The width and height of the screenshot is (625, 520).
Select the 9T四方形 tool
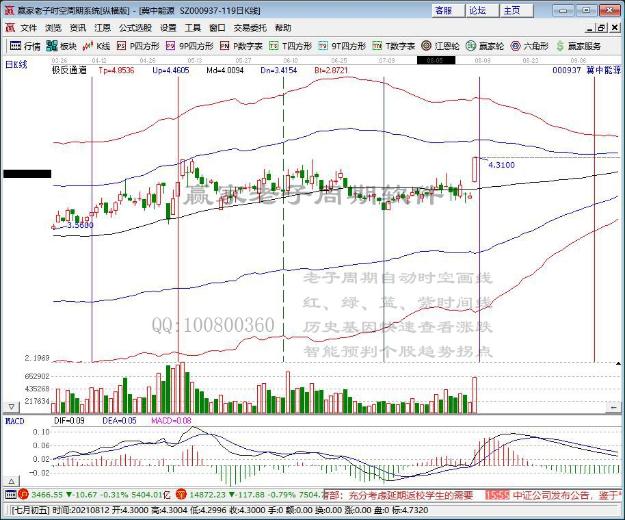pyautogui.click(x=342, y=46)
